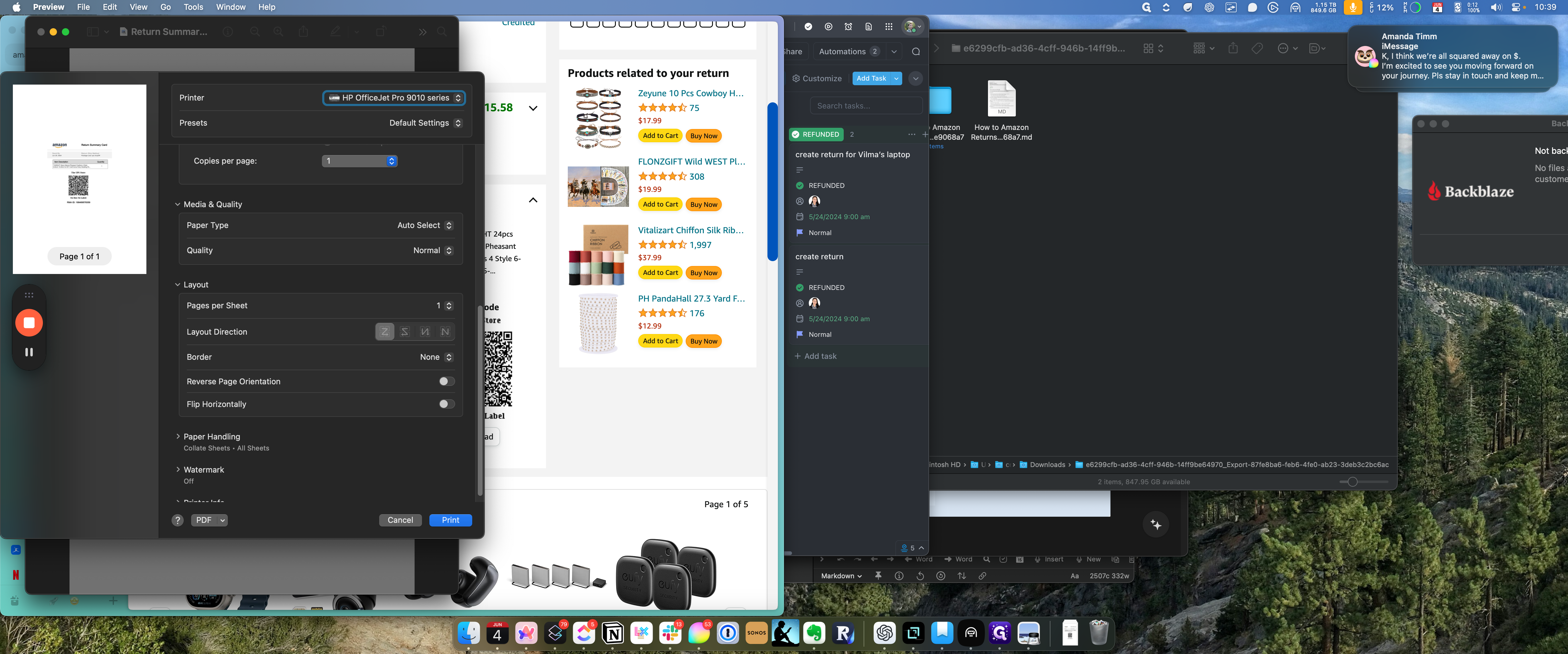Viewport: 1568px width, 654px height.
Task: Click the Print button
Action: 450,520
